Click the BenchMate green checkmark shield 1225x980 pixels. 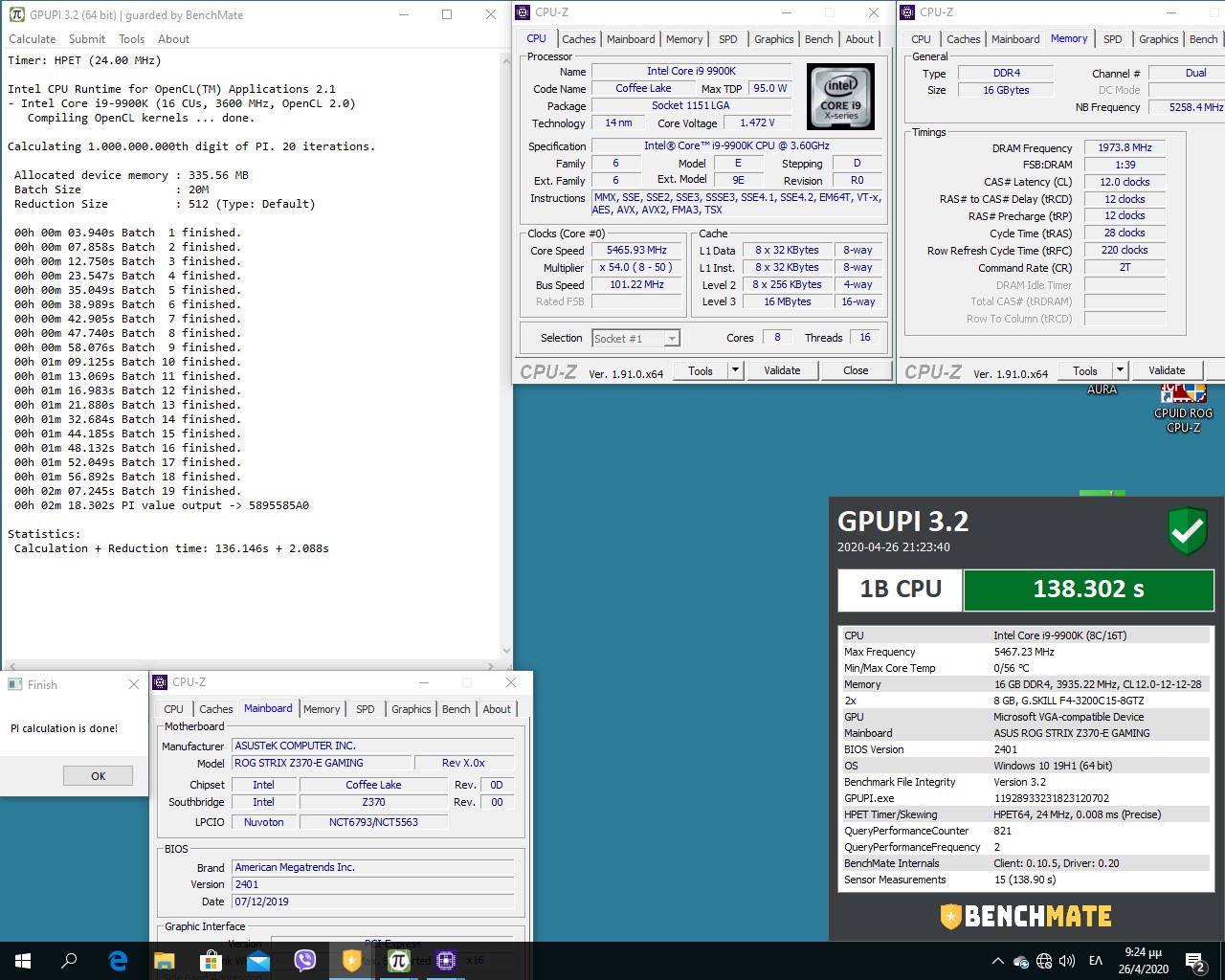(x=1188, y=531)
